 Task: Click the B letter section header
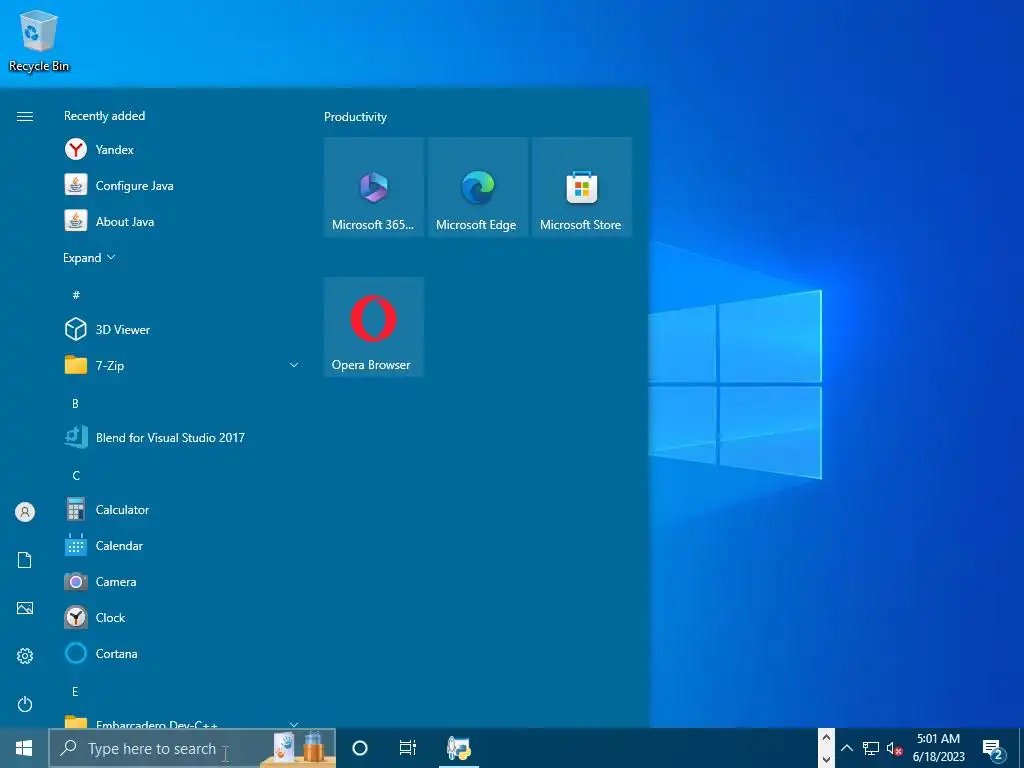[76, 404]
